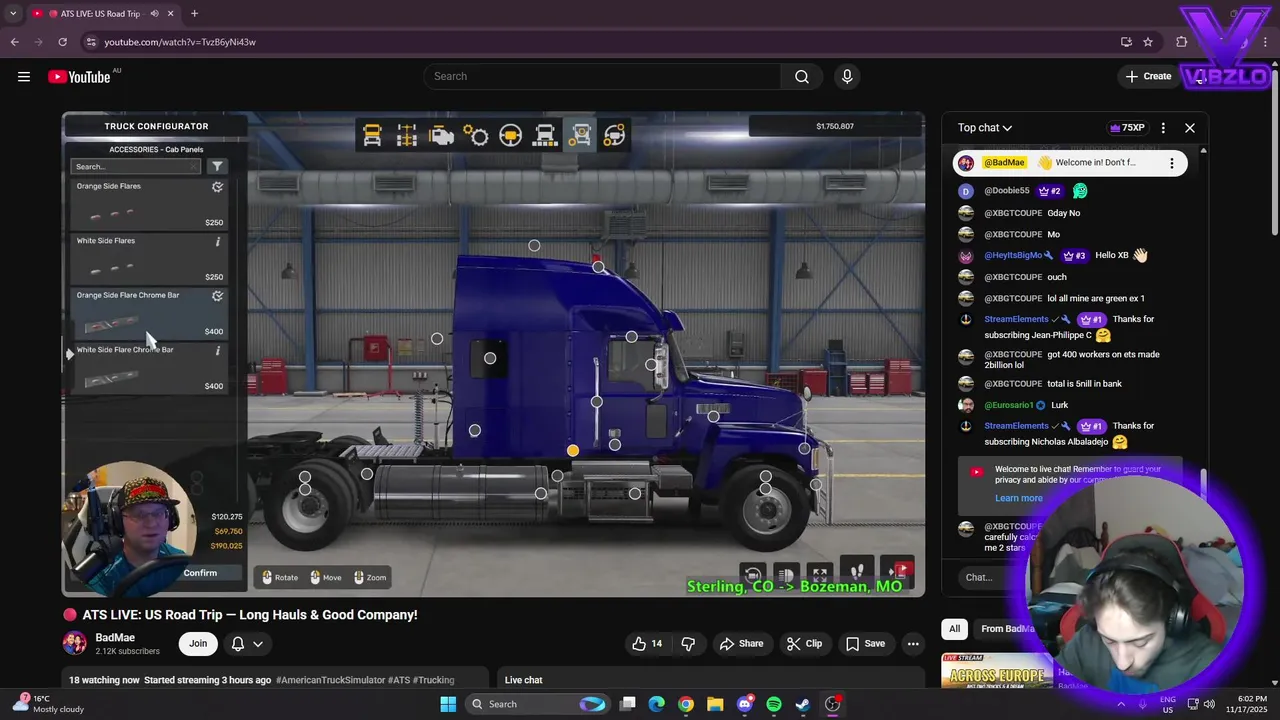Start voice search with microphone icon
The height and width of the screenshot is (720, 1280).
(847, 77)
